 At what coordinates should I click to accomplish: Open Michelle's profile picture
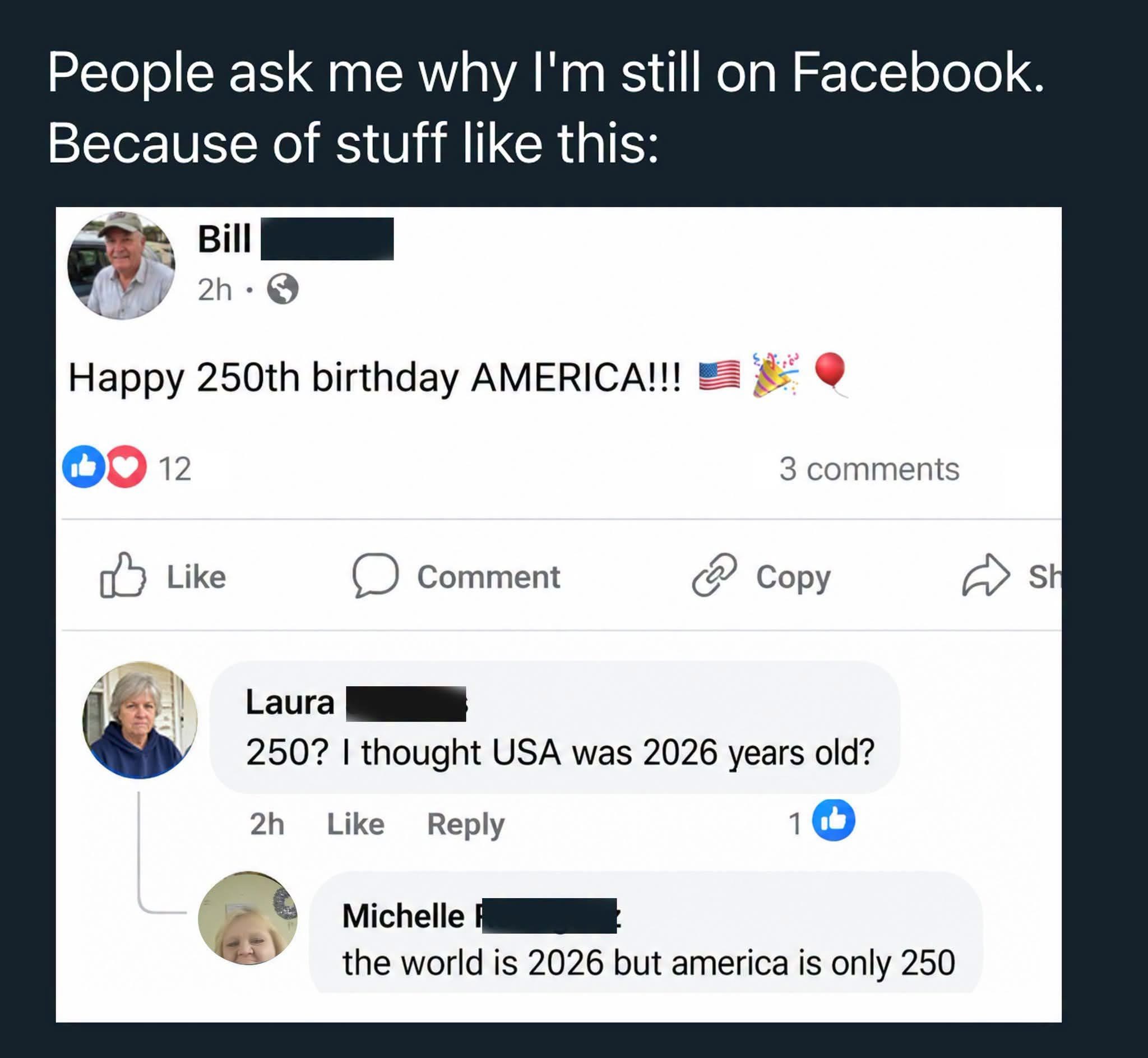coord(248,918)
